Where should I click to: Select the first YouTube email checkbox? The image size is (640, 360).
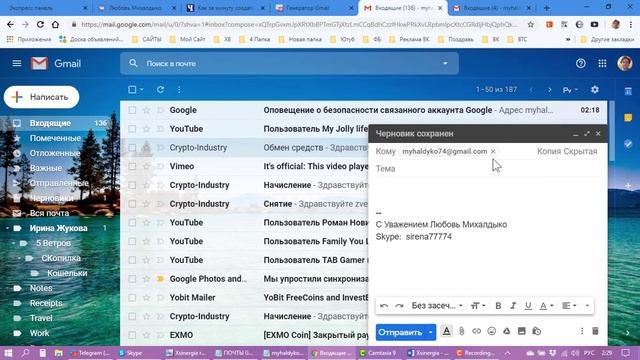tap(132, 129)
